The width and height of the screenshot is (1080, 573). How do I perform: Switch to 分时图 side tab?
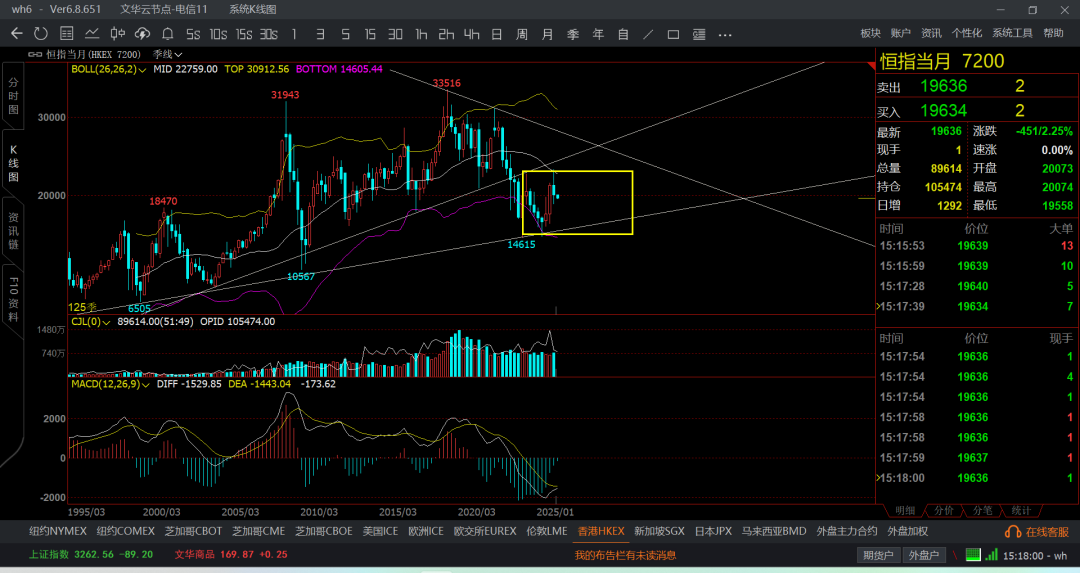(13, 96)
